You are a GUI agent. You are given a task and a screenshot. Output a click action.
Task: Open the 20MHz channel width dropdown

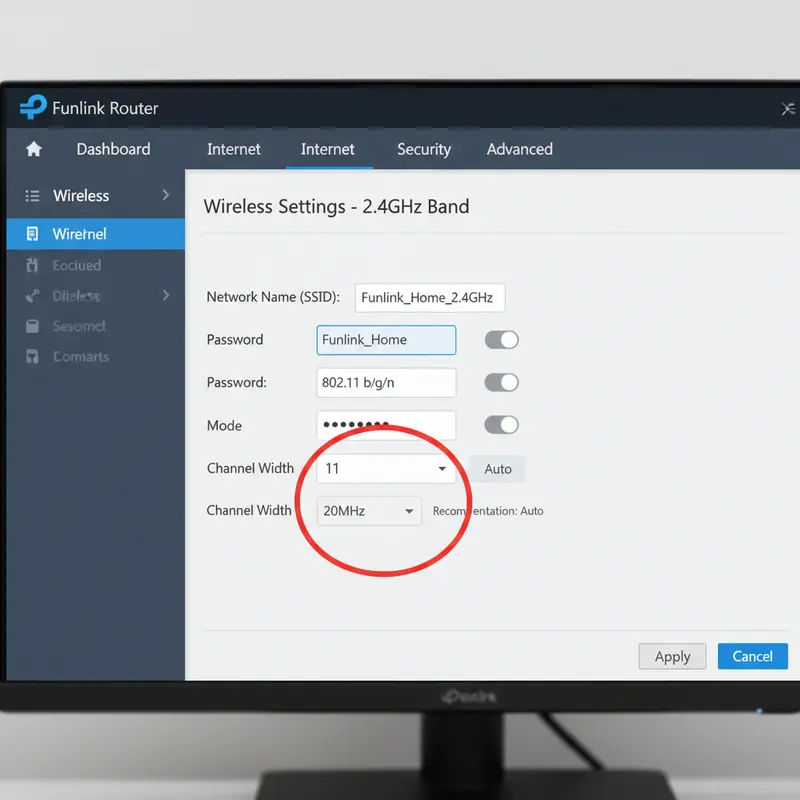click(368, 511)
